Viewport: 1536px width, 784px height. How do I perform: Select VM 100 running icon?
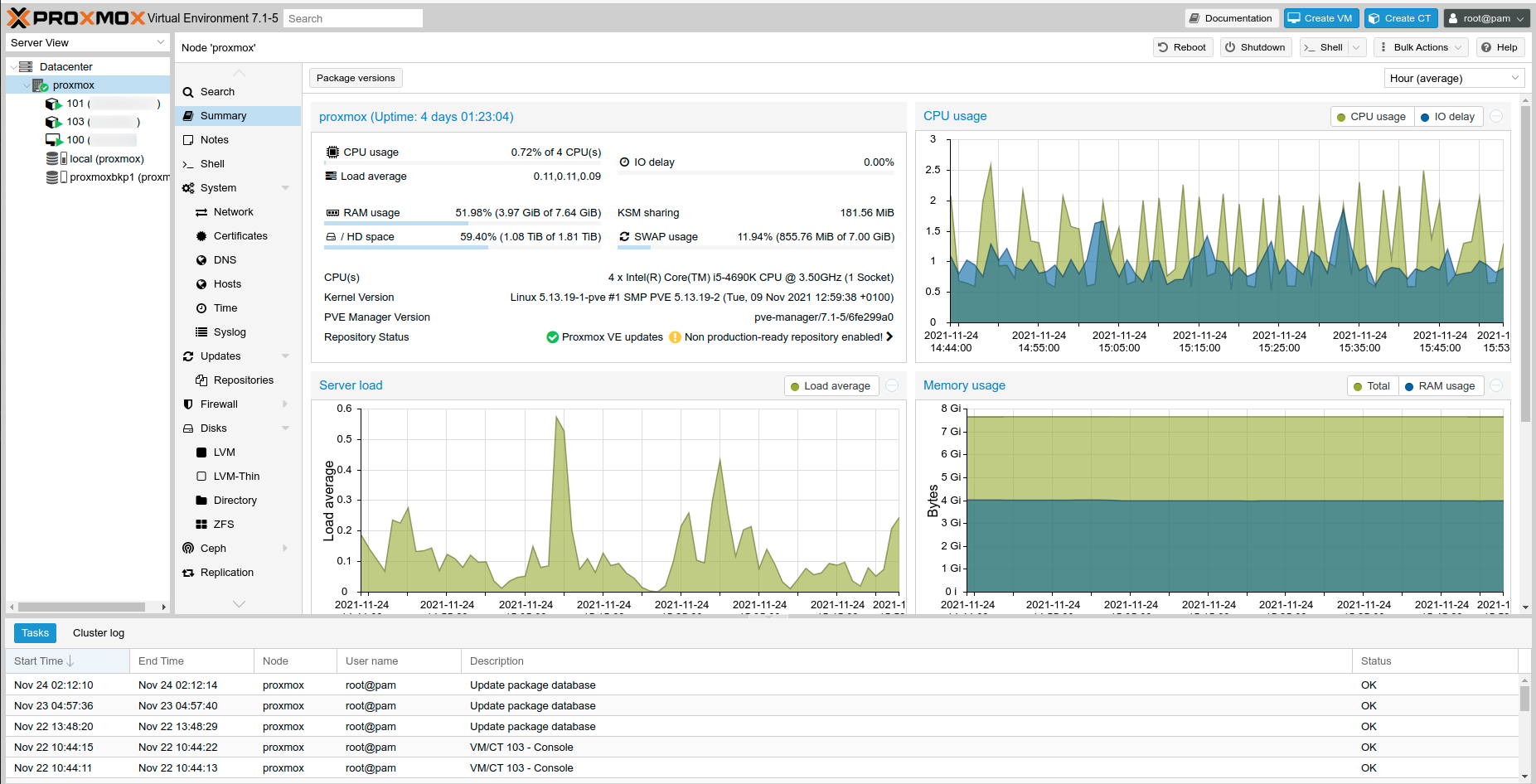53,140
